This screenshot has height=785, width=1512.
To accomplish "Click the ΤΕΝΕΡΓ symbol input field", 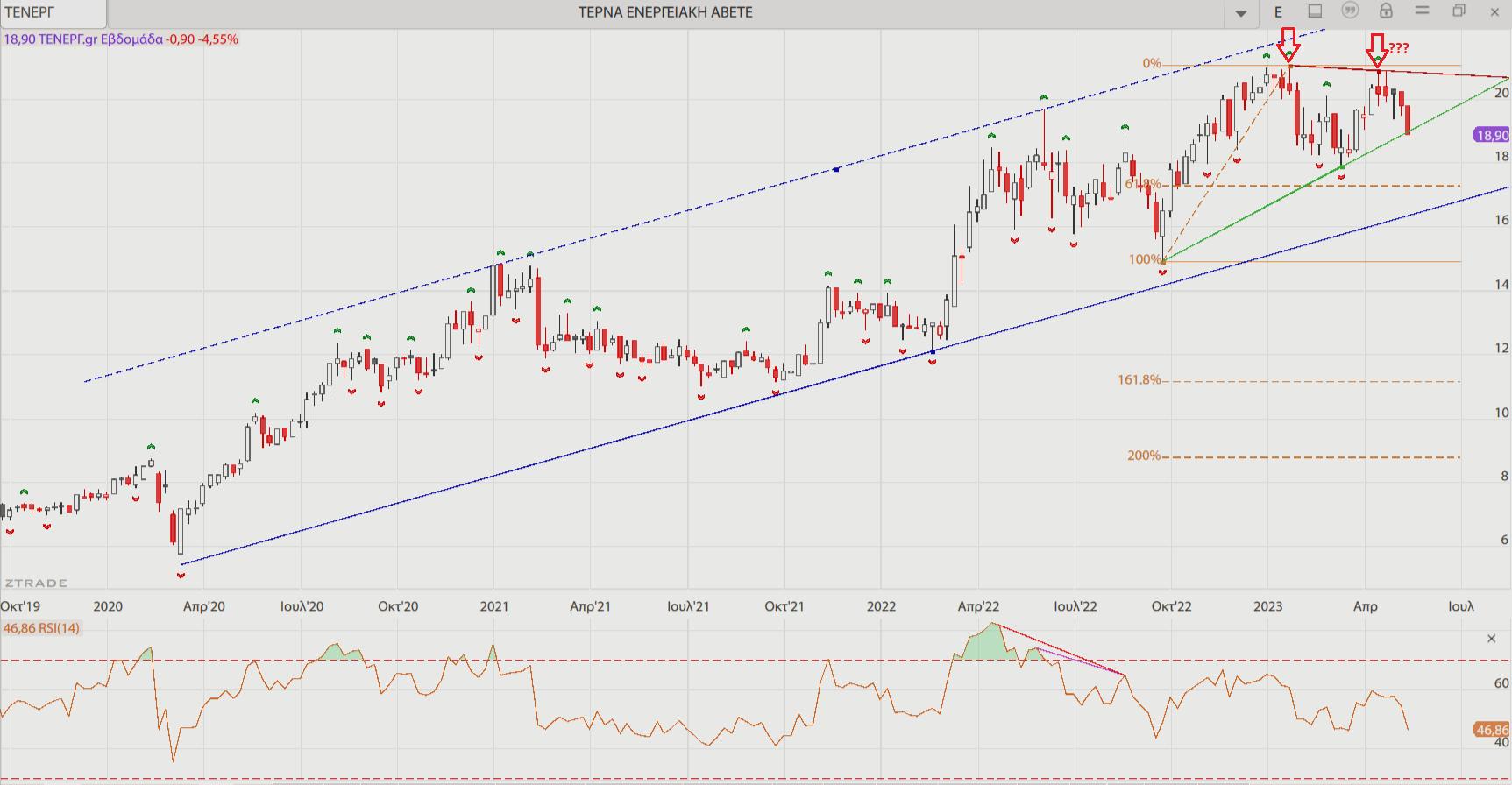I will (53, 13).
